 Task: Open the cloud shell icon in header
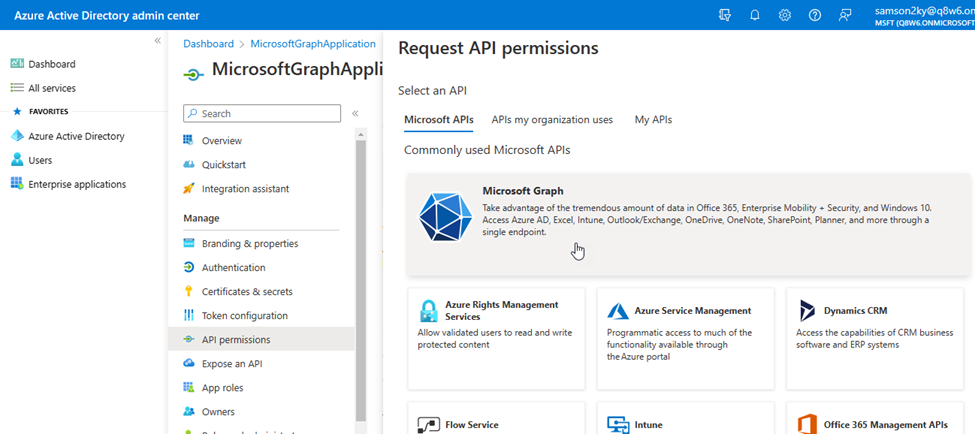point(725,15)
